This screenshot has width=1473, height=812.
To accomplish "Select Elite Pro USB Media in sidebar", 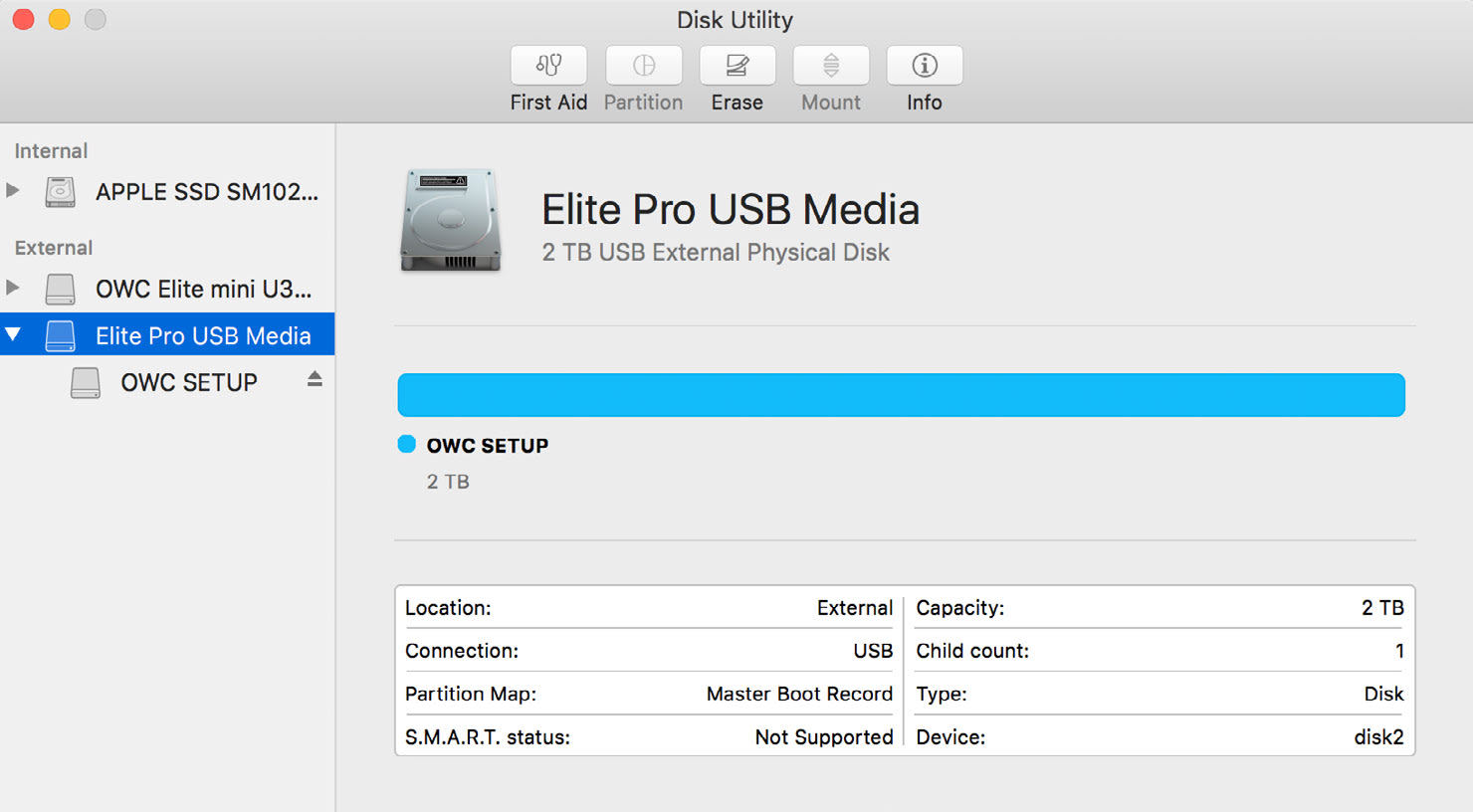I will point(203,335).
